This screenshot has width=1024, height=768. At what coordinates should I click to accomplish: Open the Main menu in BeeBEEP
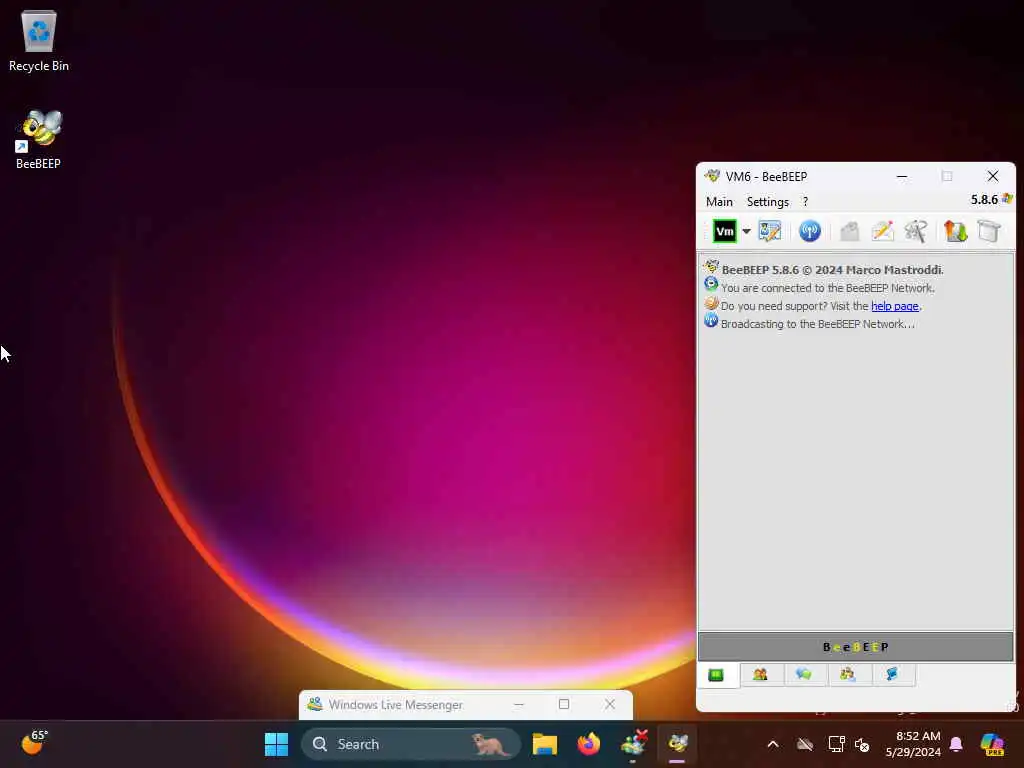tap(719, 202)
